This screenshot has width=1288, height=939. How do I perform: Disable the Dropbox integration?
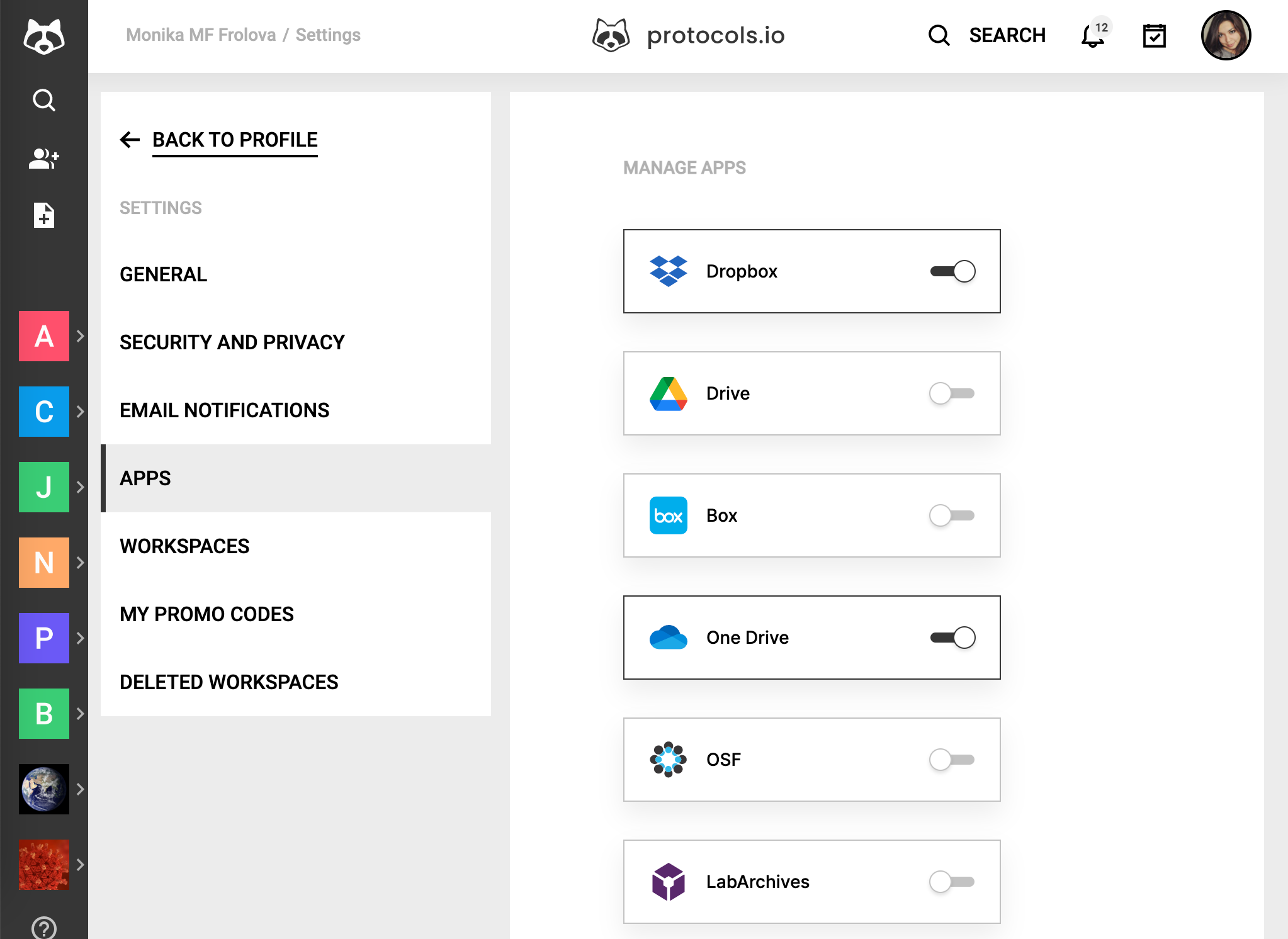tap(952, 271)
